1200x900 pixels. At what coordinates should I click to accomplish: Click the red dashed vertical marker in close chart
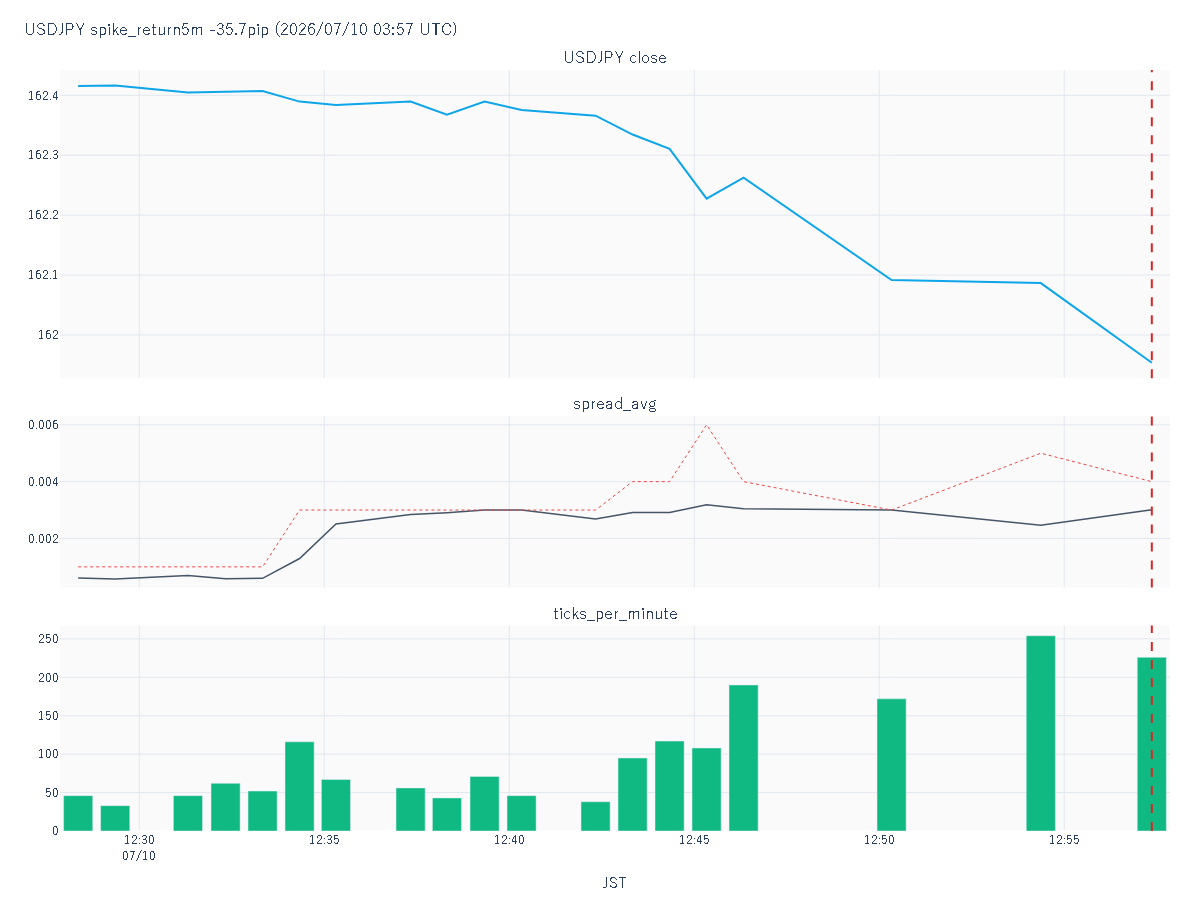tap(1152, 224)
